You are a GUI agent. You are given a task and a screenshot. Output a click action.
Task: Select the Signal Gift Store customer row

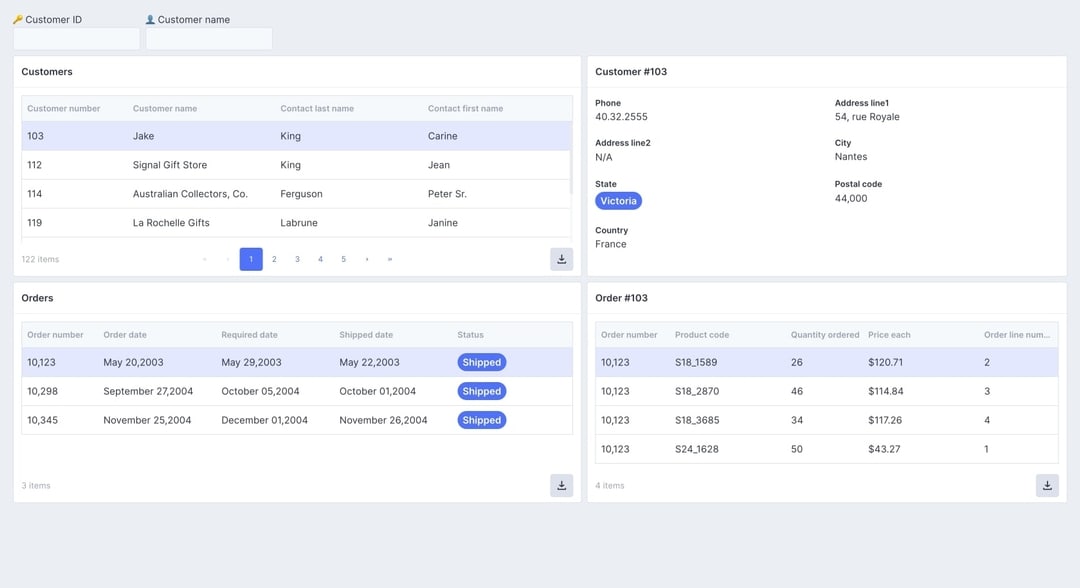(x=296, y=165)
